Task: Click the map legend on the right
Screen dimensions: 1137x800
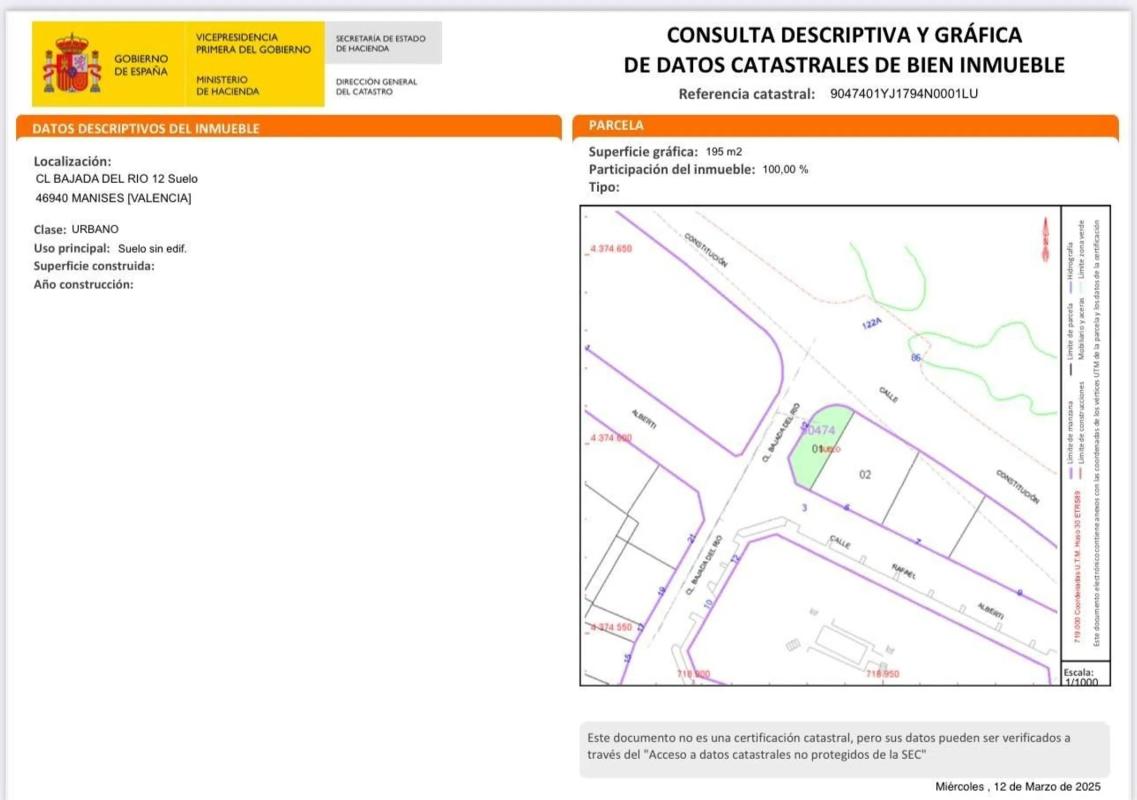Action: point(1084,430)
